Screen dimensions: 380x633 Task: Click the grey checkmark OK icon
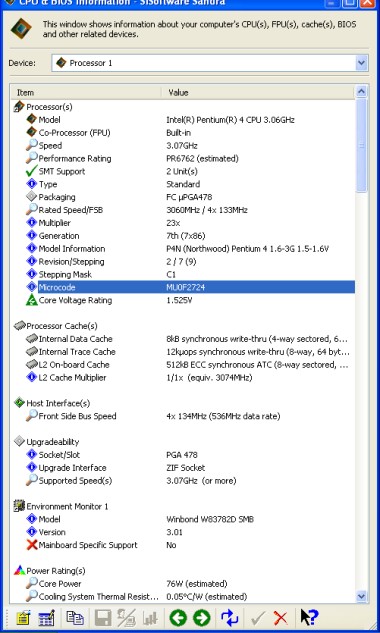(x=258, y=618)
